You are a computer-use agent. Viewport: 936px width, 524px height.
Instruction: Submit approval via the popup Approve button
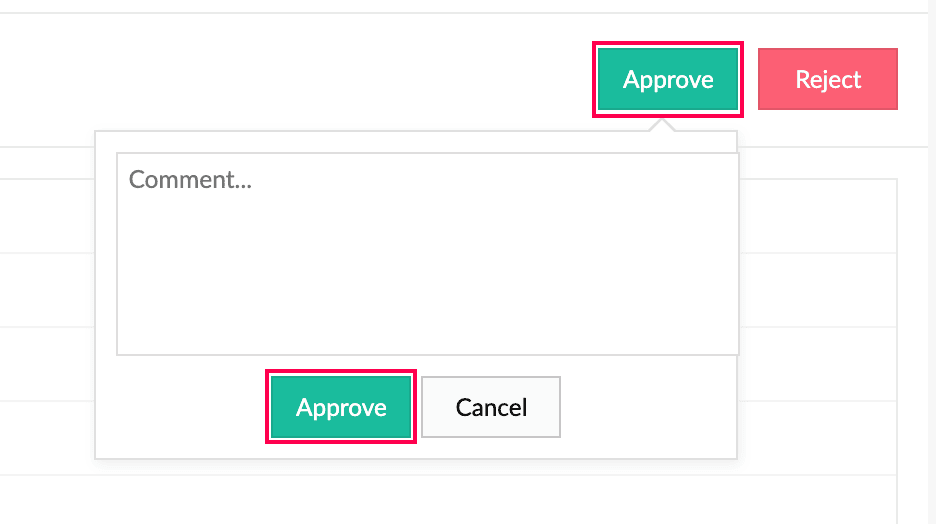pos(341,407)
